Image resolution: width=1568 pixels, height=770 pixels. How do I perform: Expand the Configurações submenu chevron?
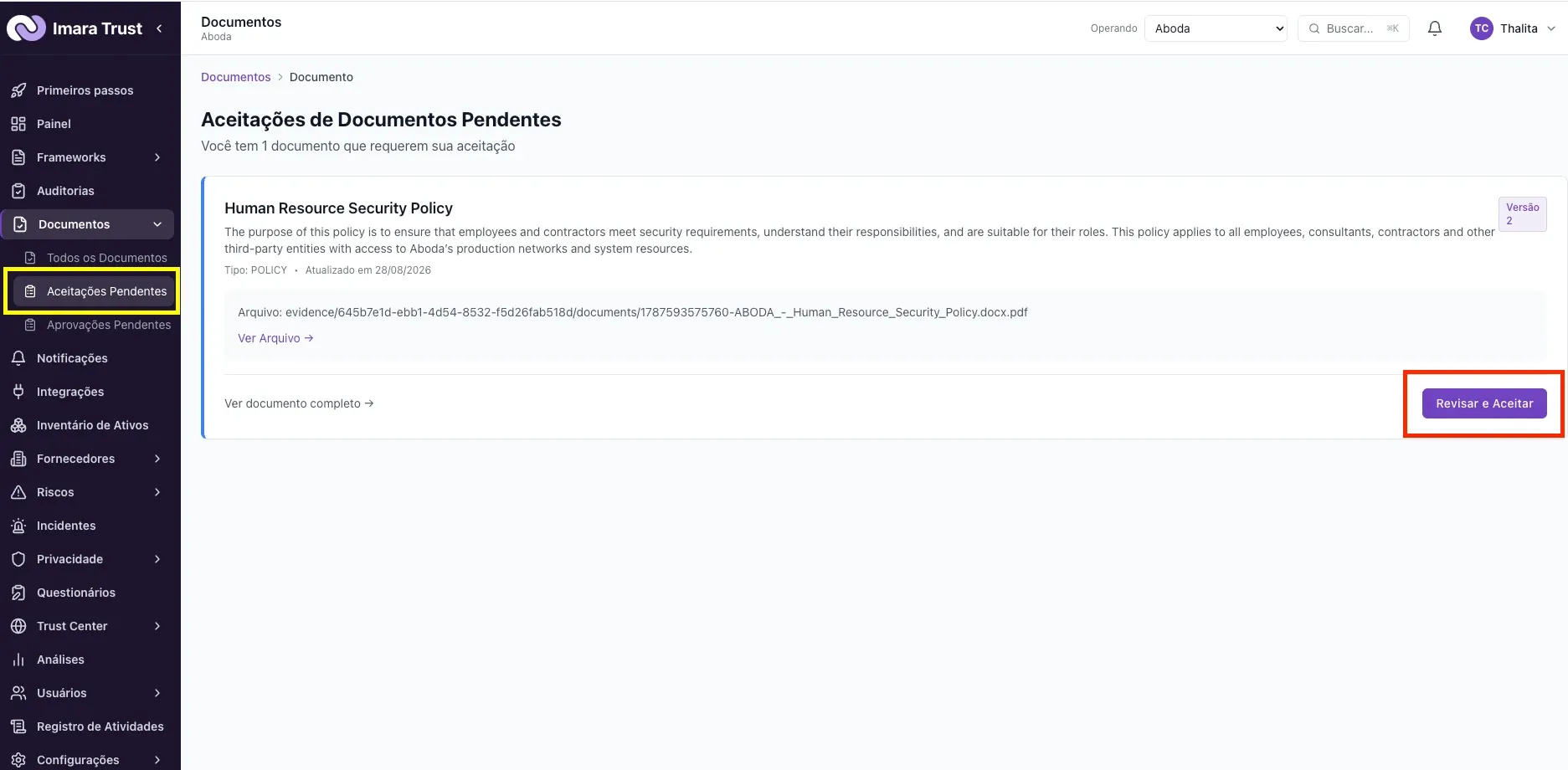[x=157, y=760]
